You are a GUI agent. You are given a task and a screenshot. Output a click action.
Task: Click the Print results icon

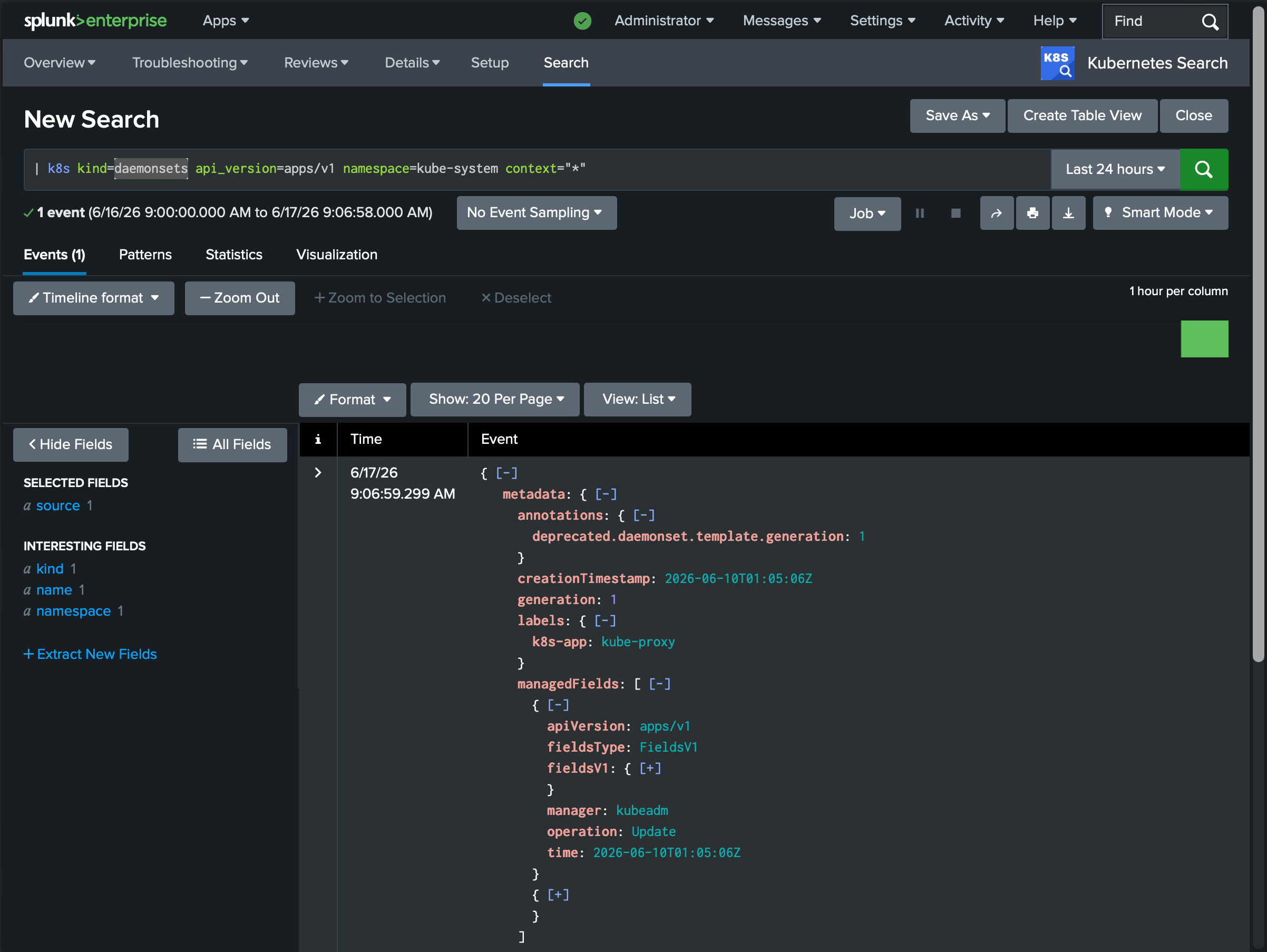tap(1032, 213)
